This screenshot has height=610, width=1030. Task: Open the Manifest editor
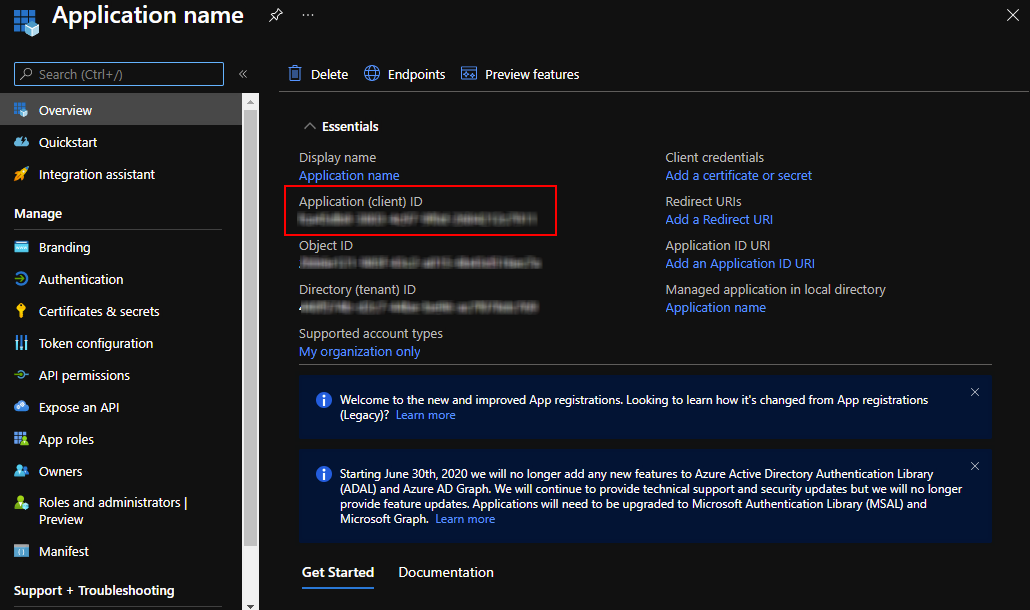[63, 551]
